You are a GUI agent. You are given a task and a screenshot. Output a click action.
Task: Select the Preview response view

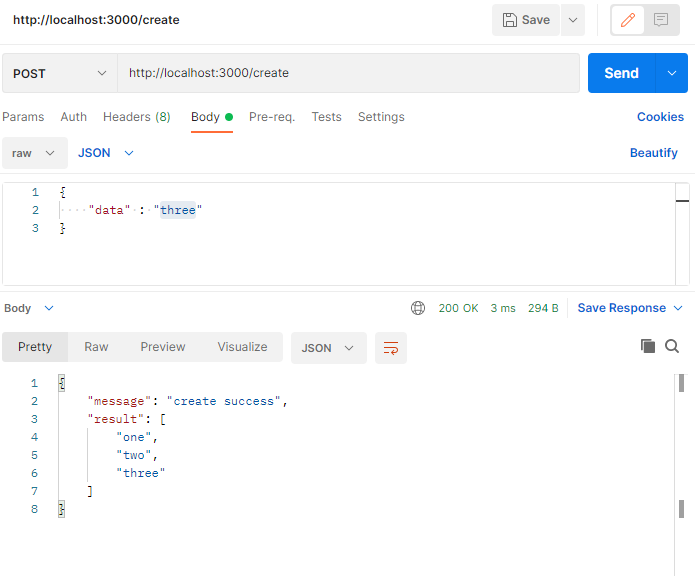click(x=163, y=347)
